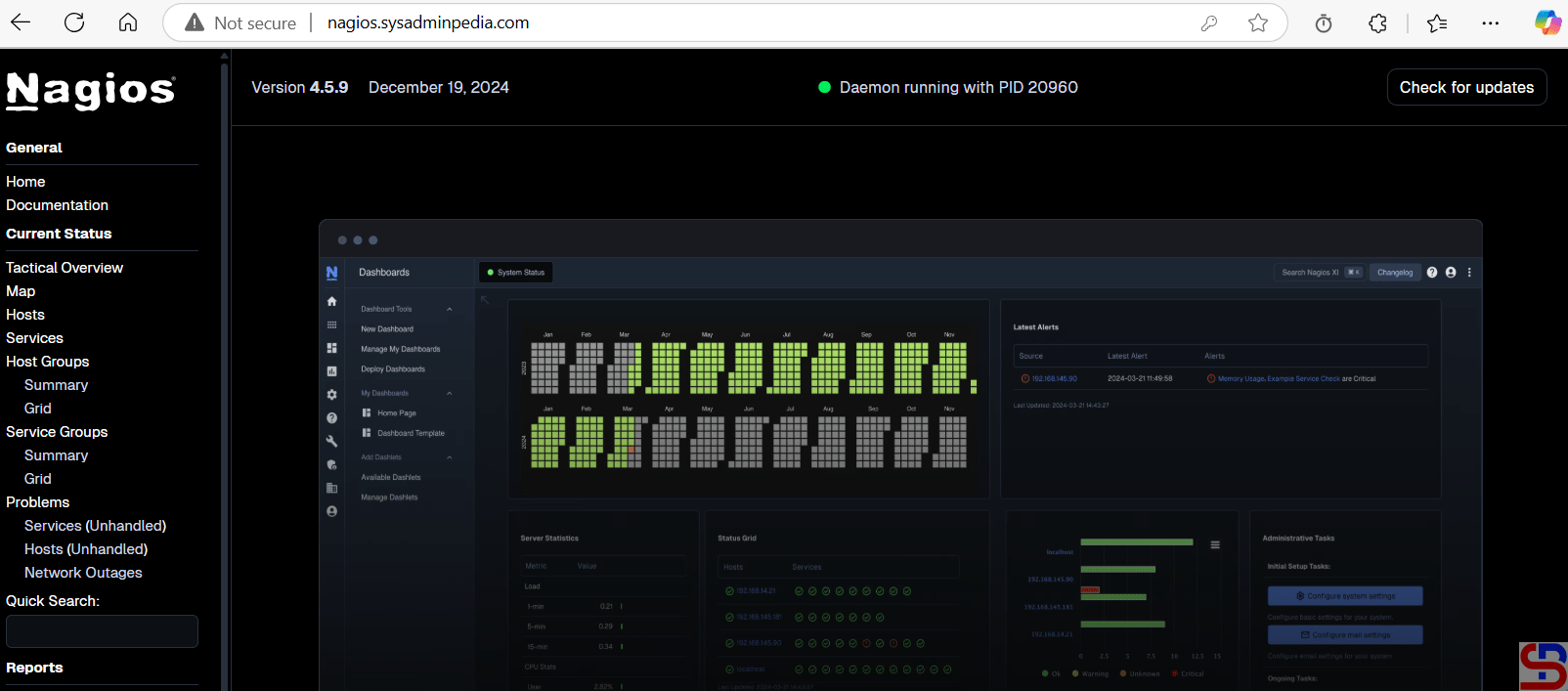Click the Nagios logo
The height and width of the screenshot is (691, 1568).
[90, 91]
